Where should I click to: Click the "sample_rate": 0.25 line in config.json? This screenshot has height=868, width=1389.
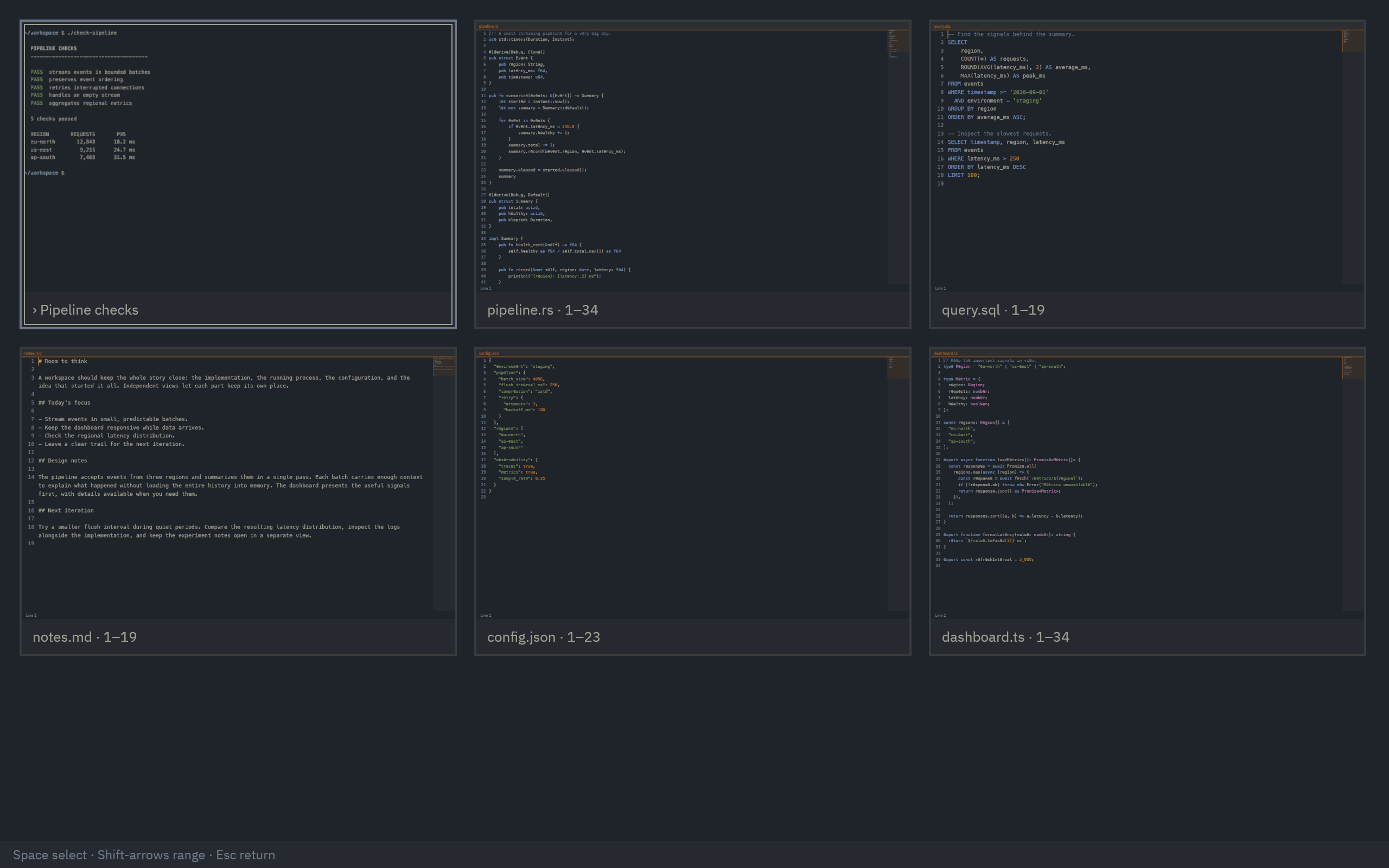coord(522,479)
